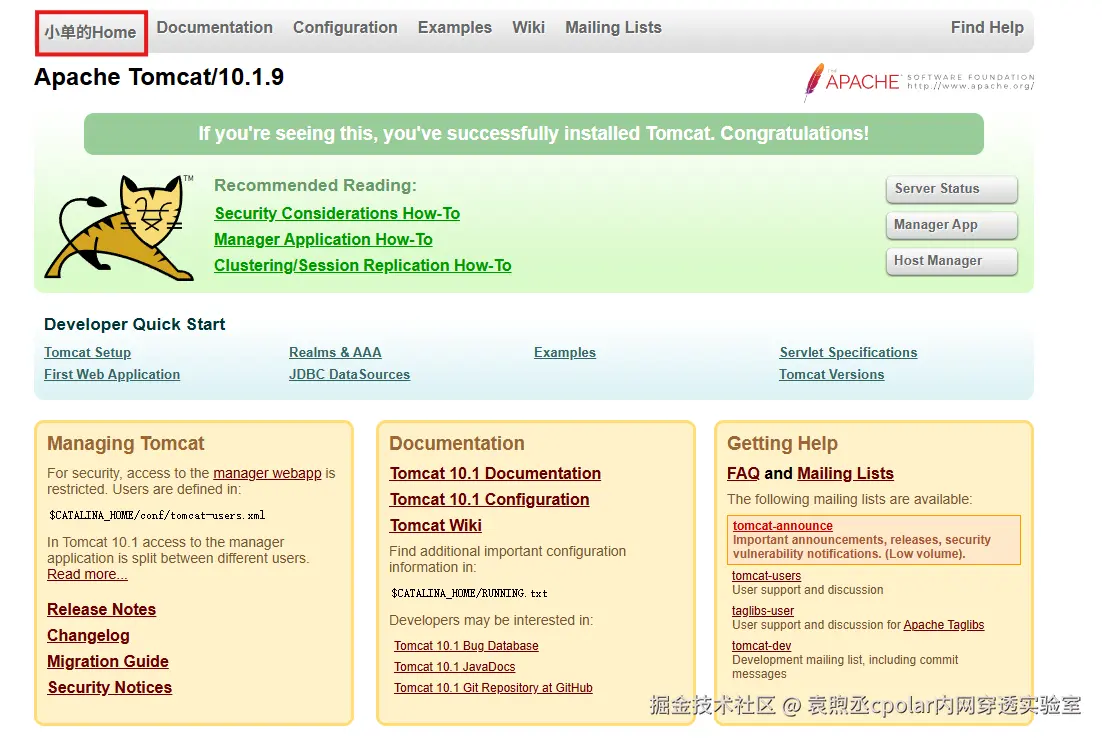The image size is (1102, 738).
Task: Click Find Help in the navigation bar
Action: click(x=987, y=27)
